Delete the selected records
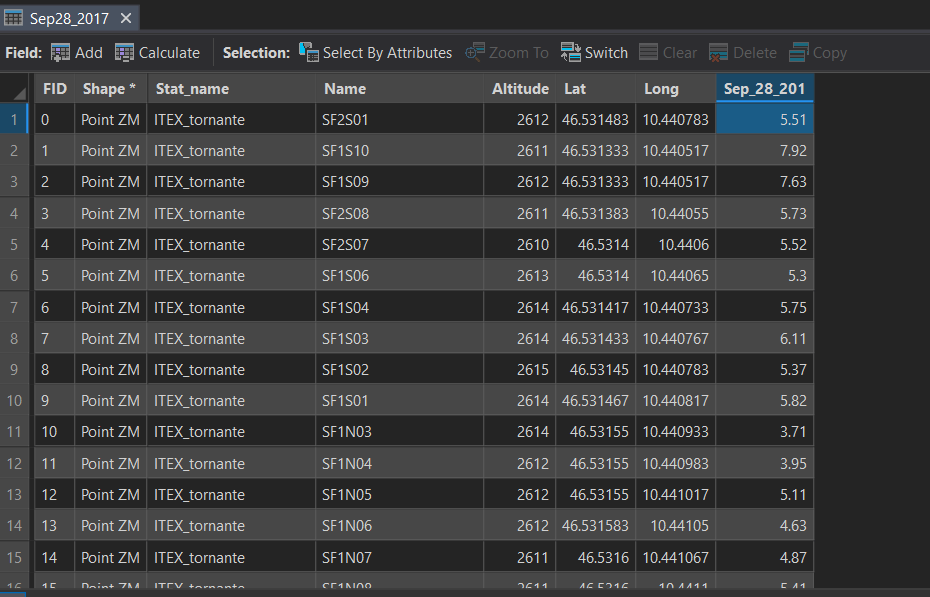930x597 pixels. click(x=742, y=52)
